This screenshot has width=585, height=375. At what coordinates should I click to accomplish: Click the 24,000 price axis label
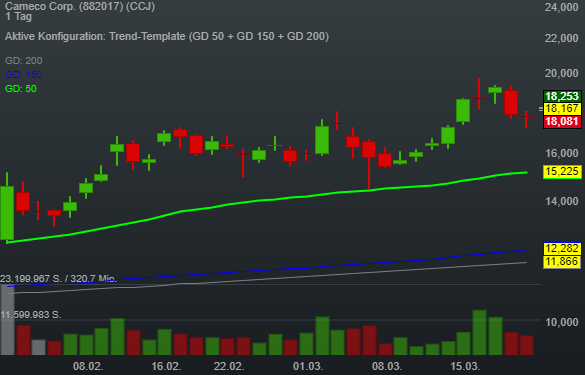click(561, 7)
